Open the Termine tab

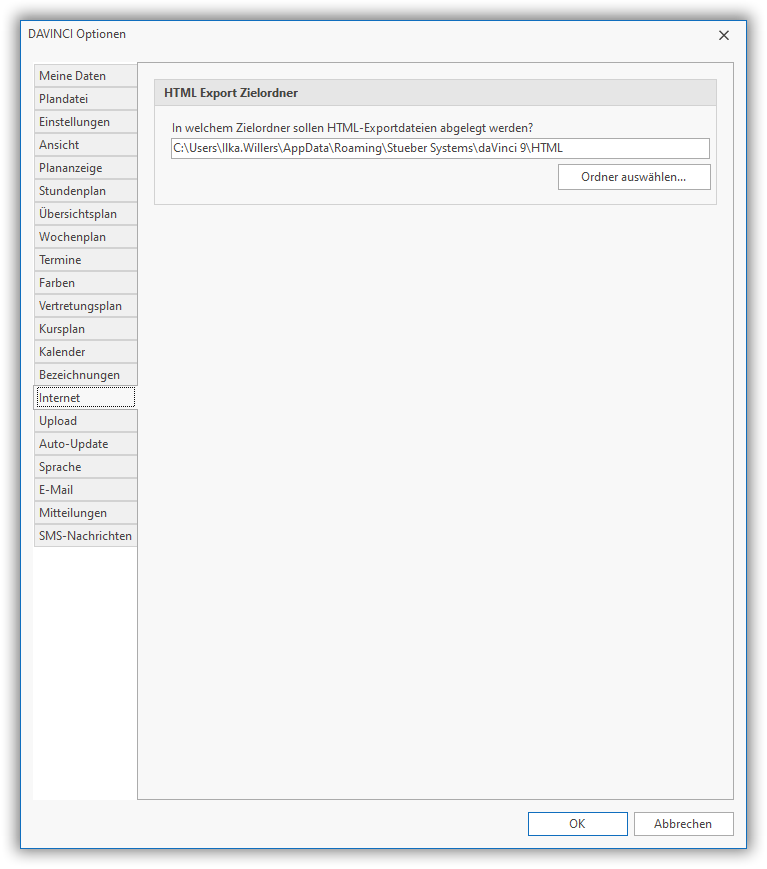point(85,260)
